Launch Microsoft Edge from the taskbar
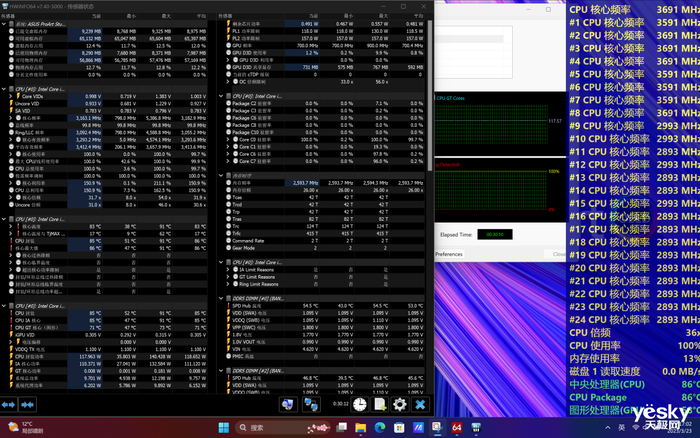The width and height of the screenshot is (700, 438). click(x=380, y=428)
